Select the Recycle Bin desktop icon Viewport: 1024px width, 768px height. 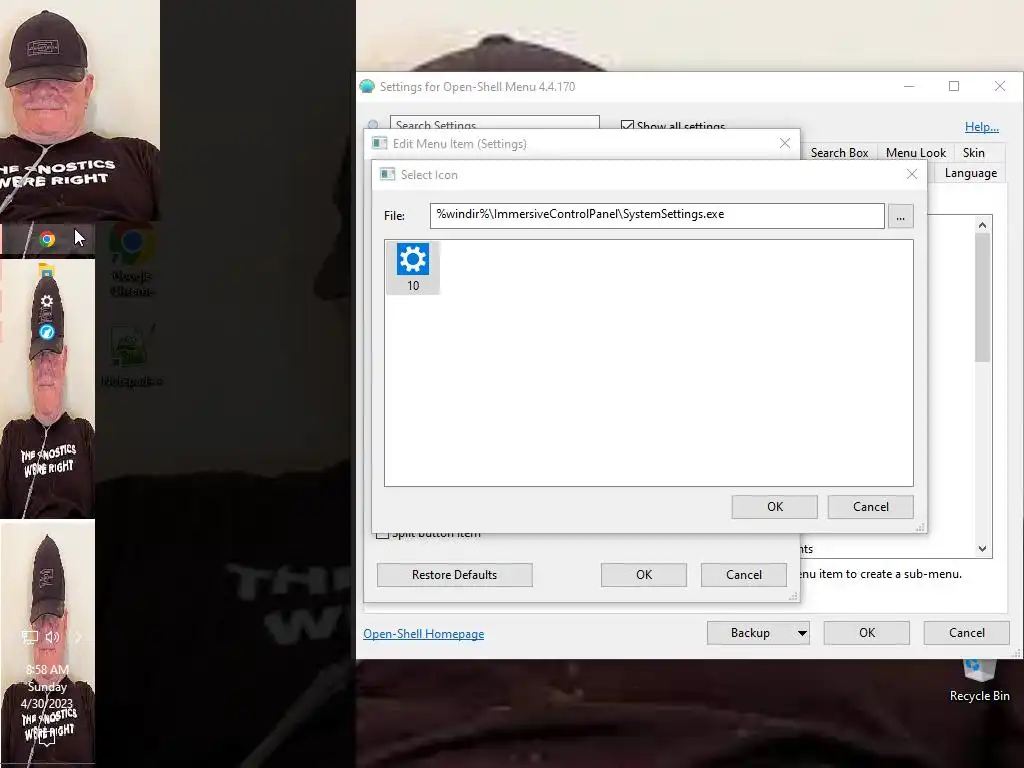pyautogui.click(x=979, y=680)
